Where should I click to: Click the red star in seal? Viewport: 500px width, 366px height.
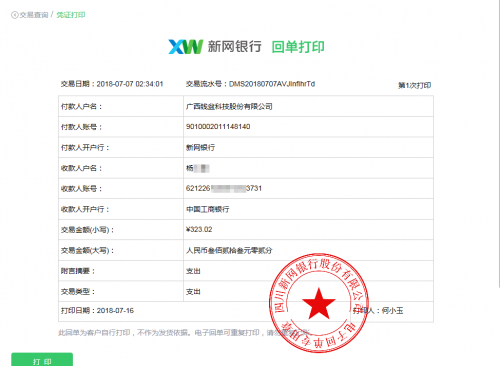tap(319, 303)
